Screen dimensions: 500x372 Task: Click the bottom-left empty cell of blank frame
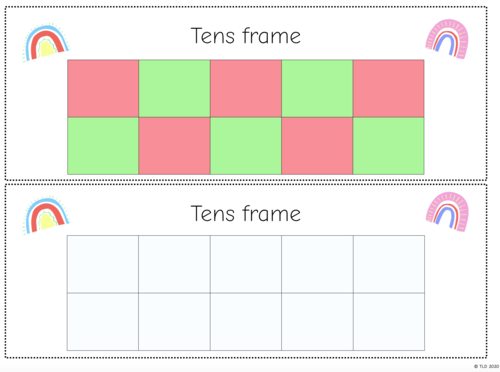coord(103,322)
